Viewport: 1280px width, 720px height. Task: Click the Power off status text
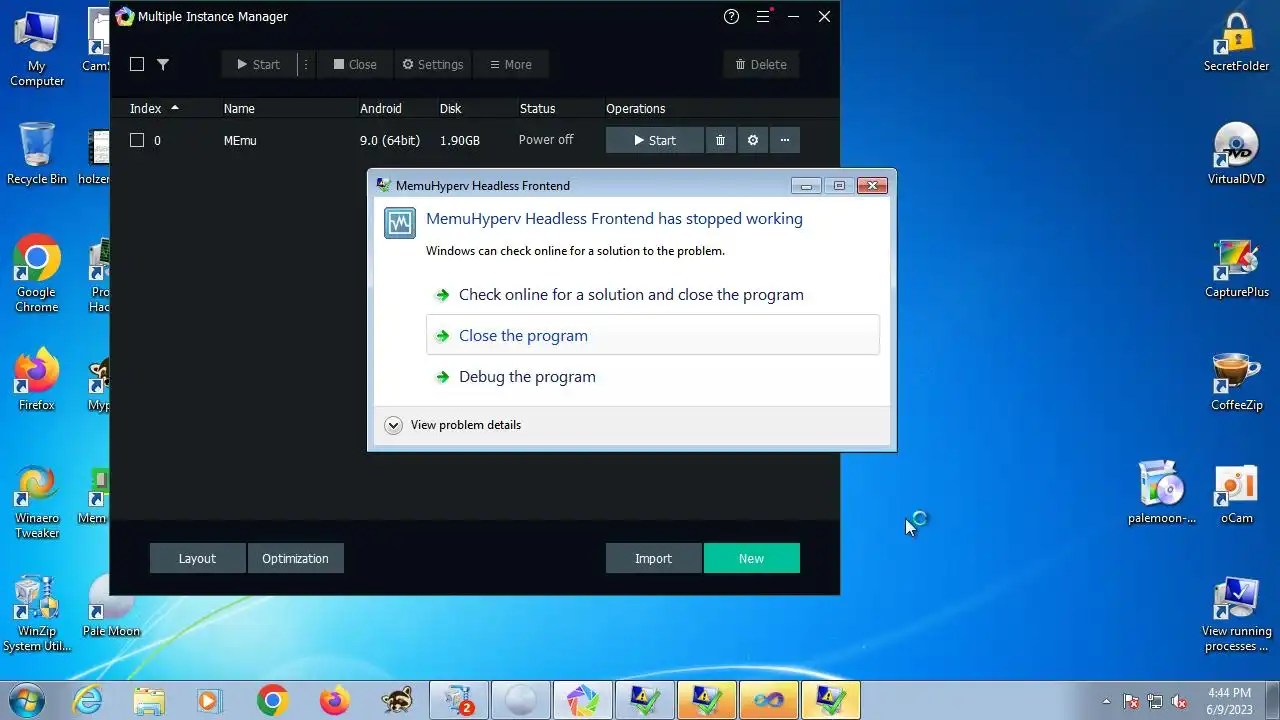[x=546, y=140]
